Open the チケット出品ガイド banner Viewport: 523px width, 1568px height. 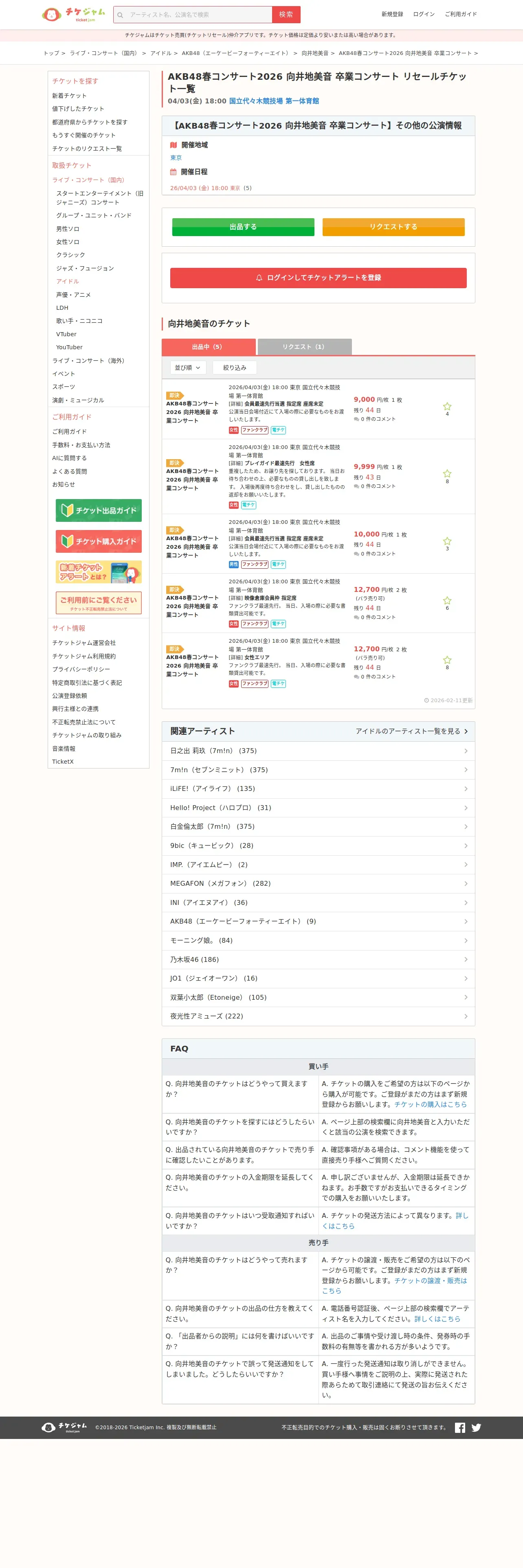point(99,510)
